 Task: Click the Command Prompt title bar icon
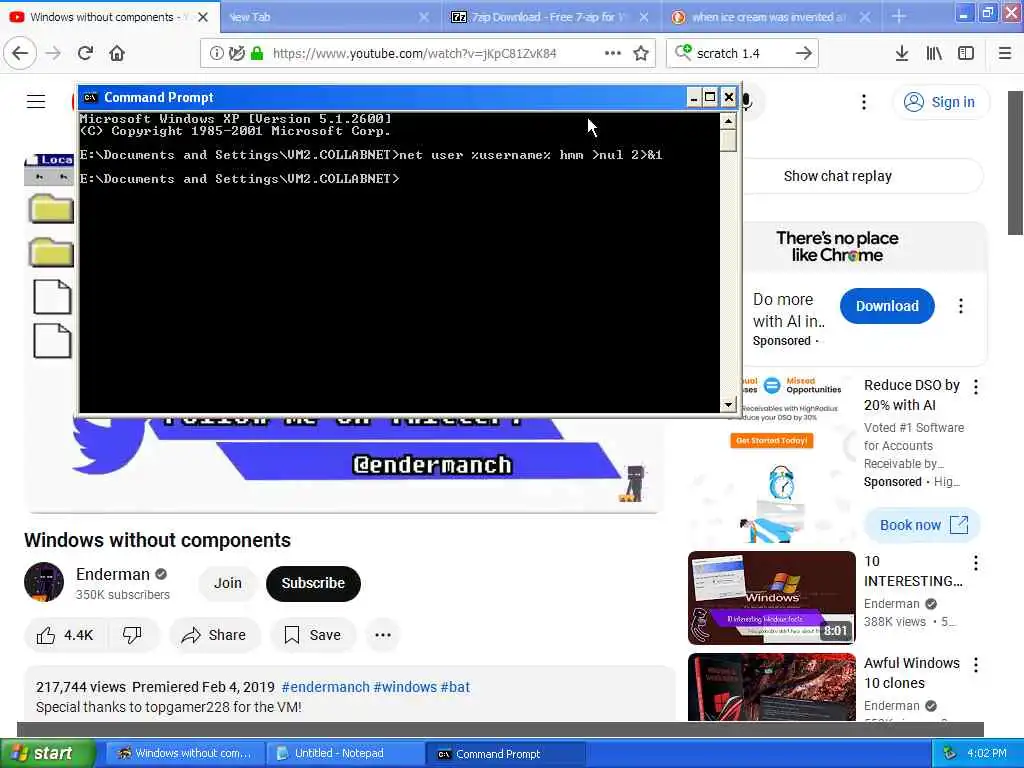(90, 97)
